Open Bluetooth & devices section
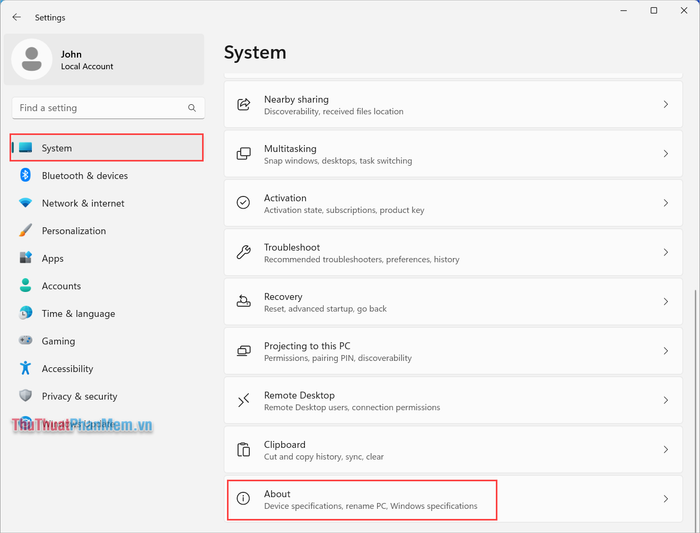 [x=107, y=175]
